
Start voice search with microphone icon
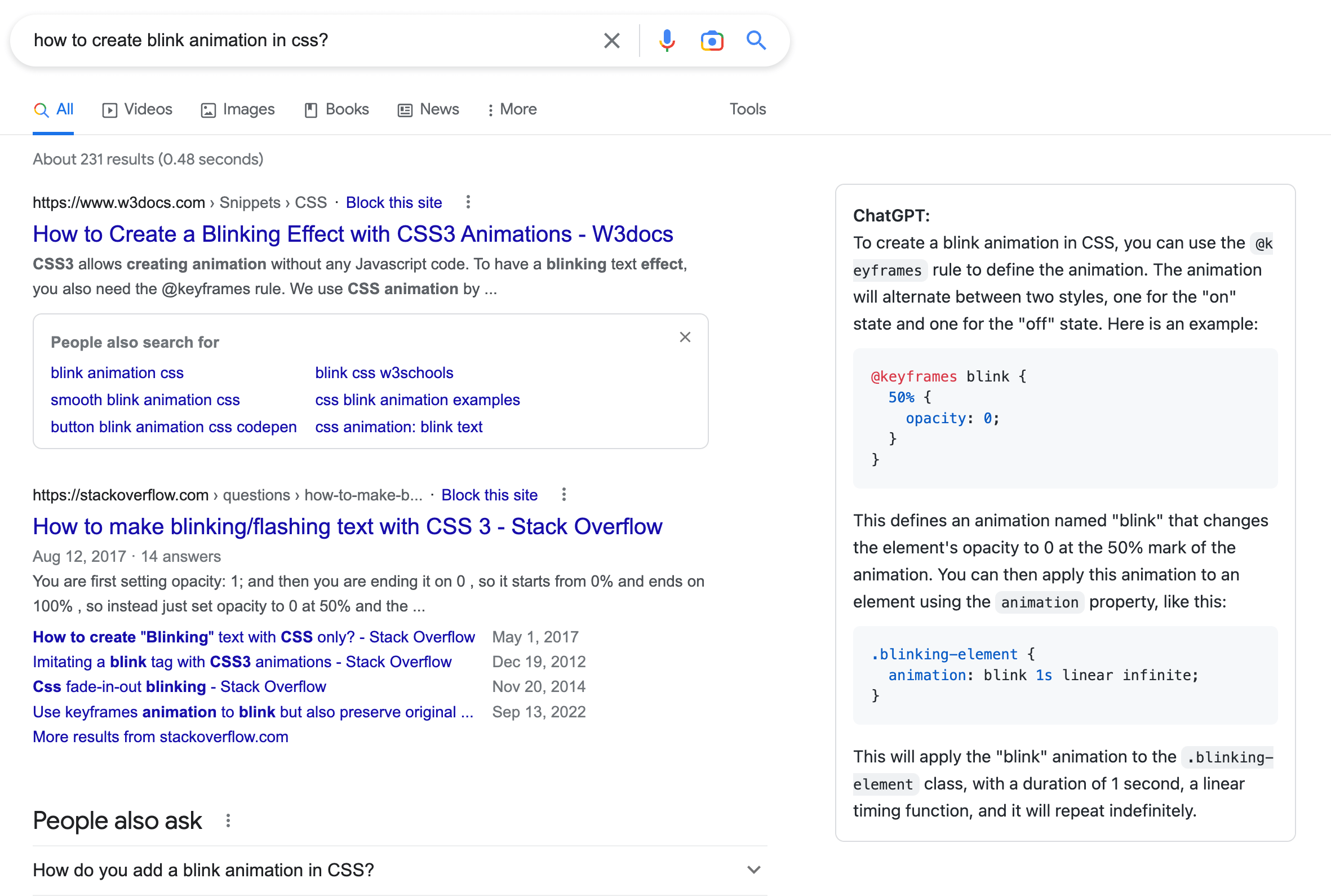667,41
